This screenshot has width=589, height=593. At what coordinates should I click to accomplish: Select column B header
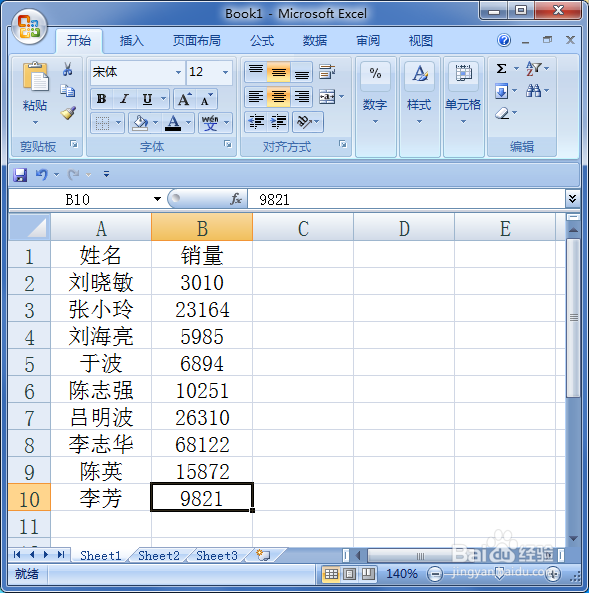pyautogui.click(x=202, y=228)
